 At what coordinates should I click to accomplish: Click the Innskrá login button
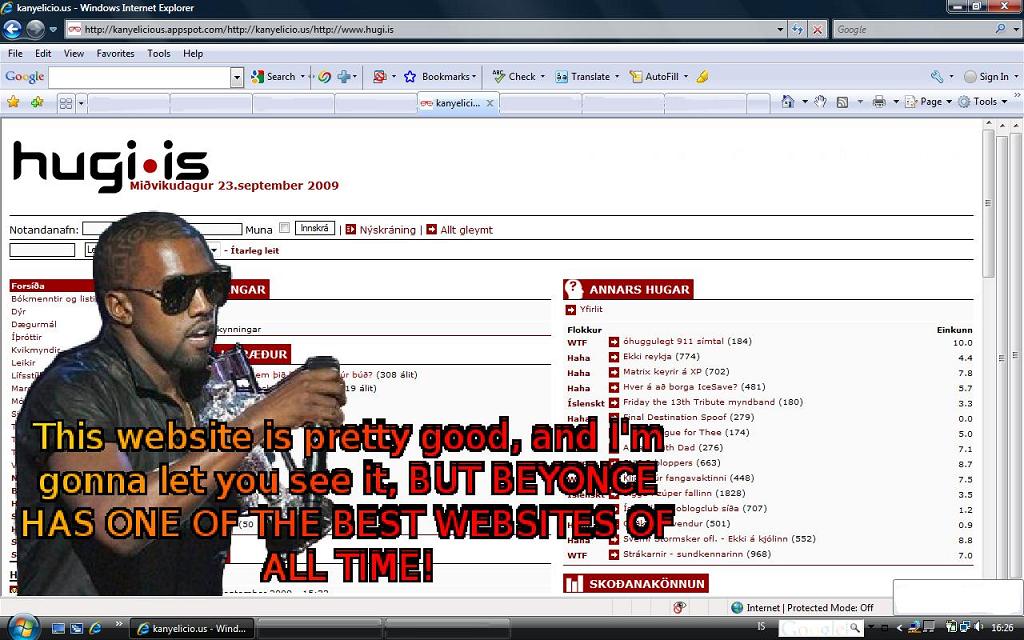tap(315, 229)
